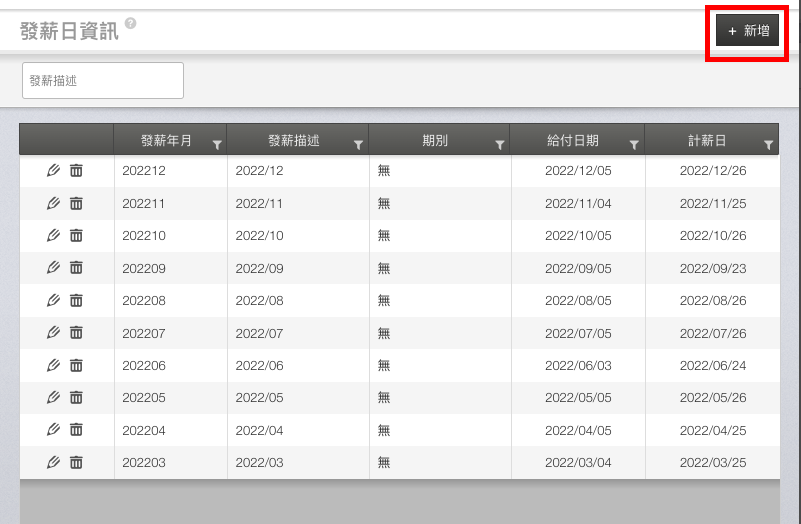
Task: Select description cell 2022/05
Action: pyautogui.click(x=260, y=397)
